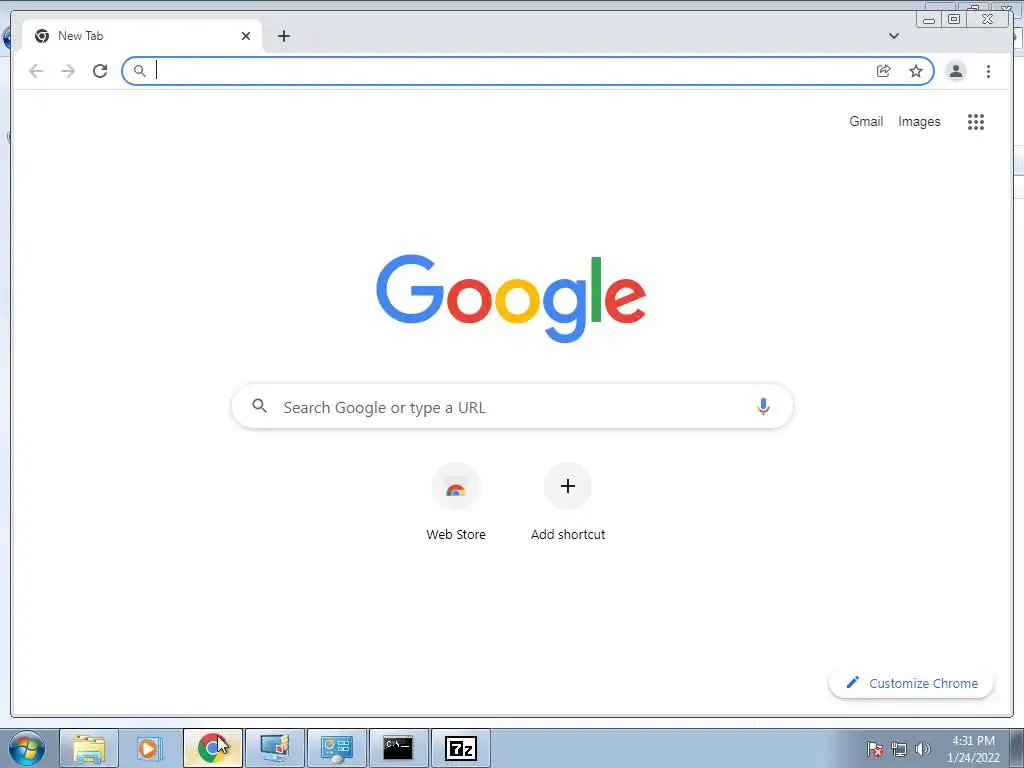Select the New Tab tab
1024x768 pixels.
pyautogui.click(x=142, y=36)
